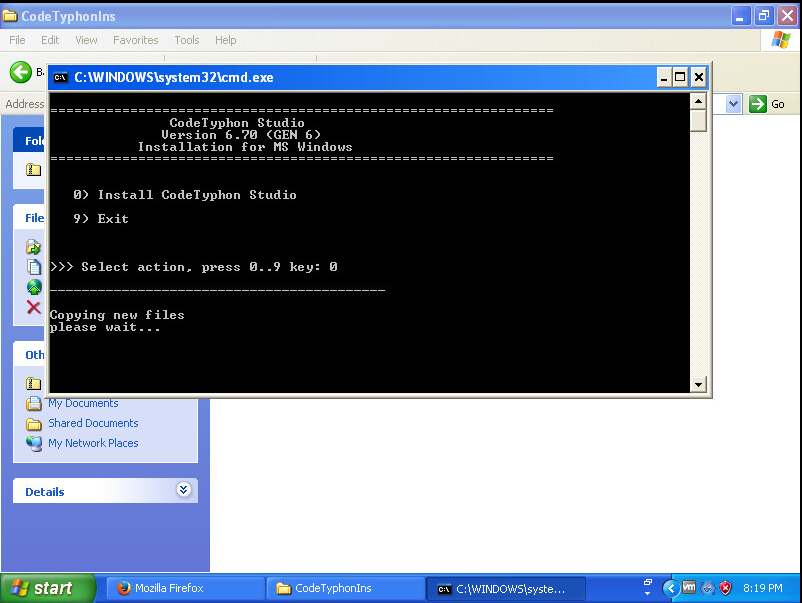Open the View menu
Image resolution: width=802 pixels, height=603 pixels.
pyautogui.click(x=86, y=40)
